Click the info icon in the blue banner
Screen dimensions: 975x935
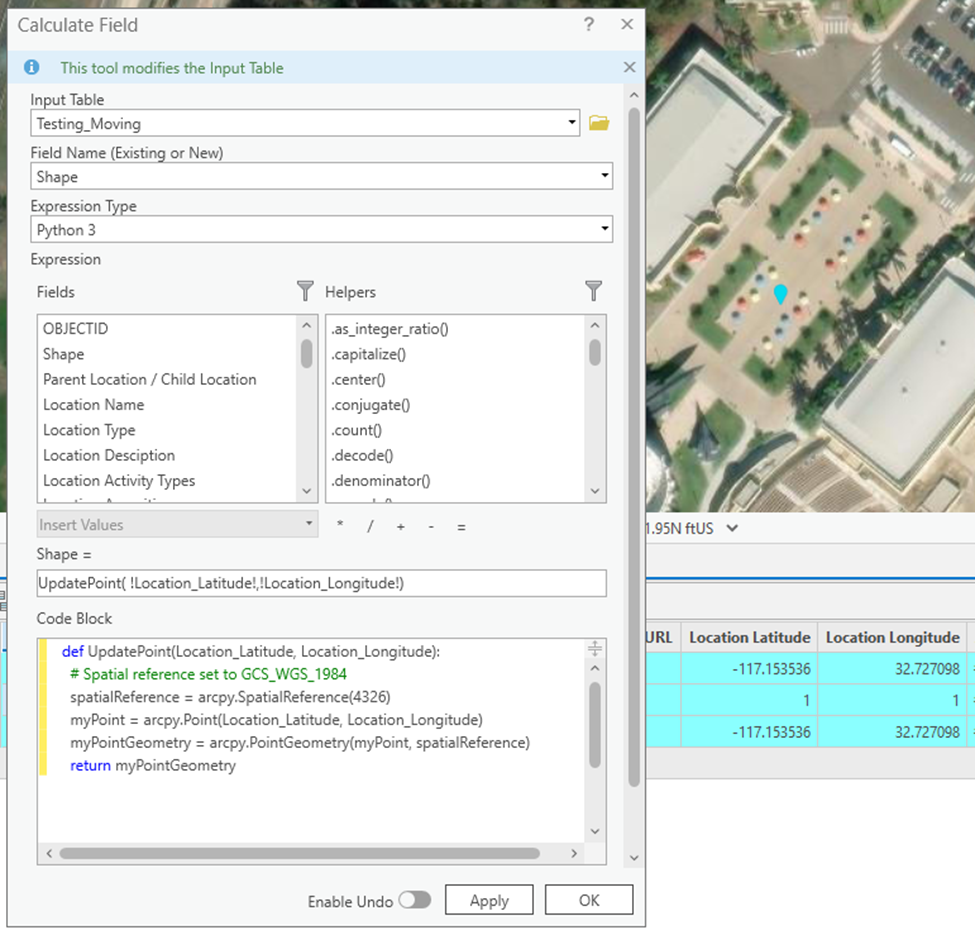click(32, 68)
